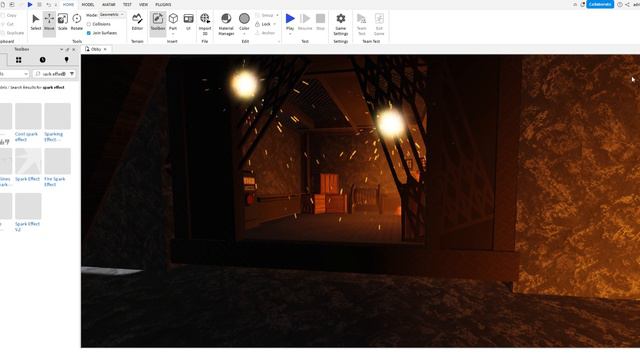Viewport: 640px width, 360px height.
Task: Enable the Collisions checkbox
Action: [x=89, y=24]
